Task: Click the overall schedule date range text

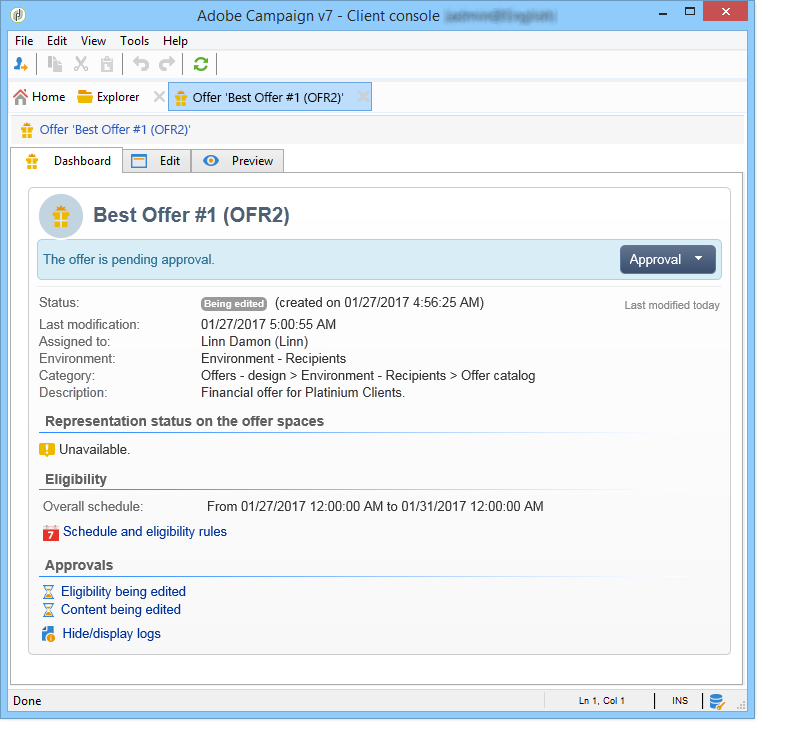Action: coord(375,507)
